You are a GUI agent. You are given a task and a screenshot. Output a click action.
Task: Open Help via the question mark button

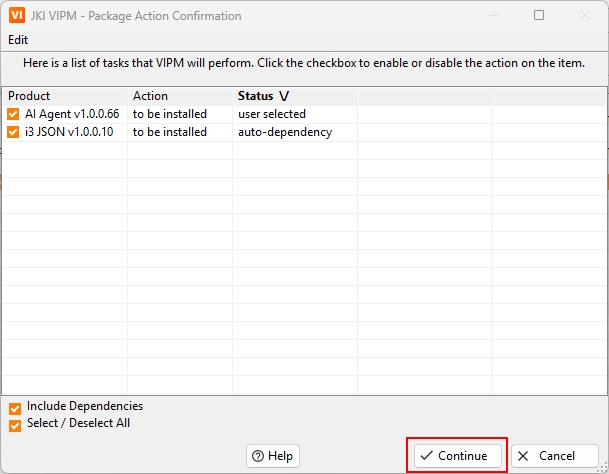[x=271, y=456]
